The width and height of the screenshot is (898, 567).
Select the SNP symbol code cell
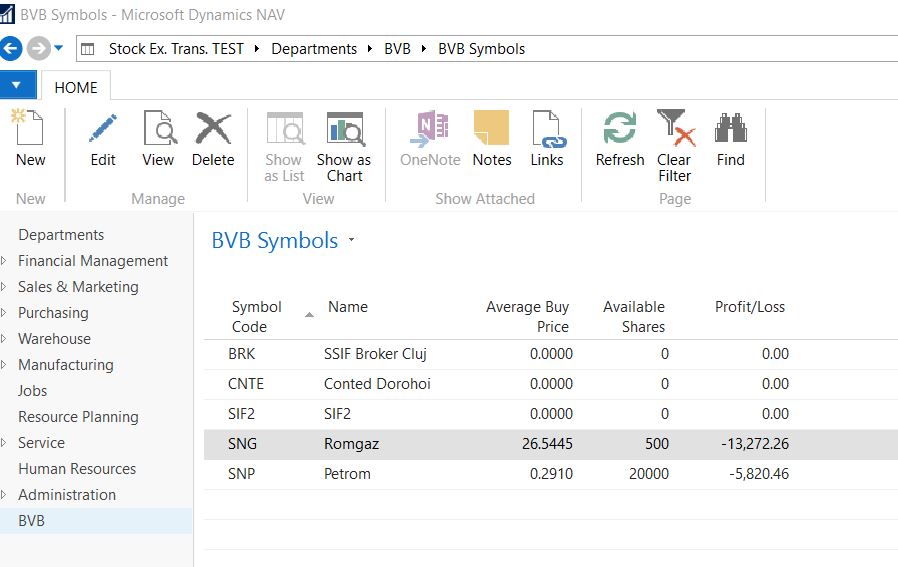pos(241,474)
